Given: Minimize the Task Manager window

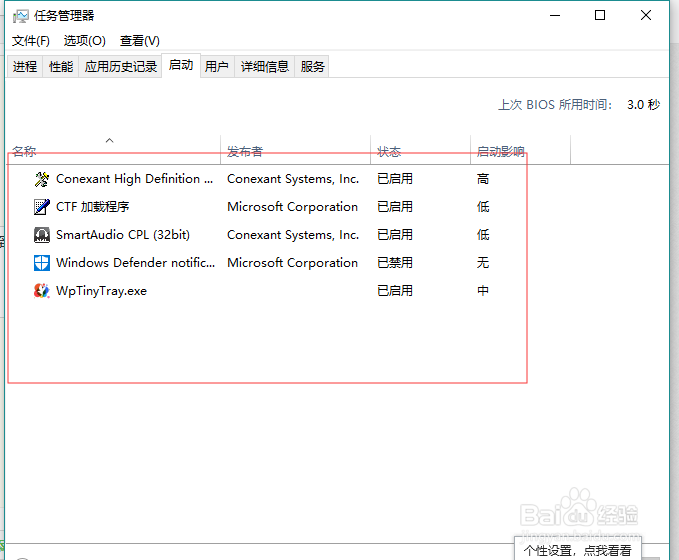Looking at the screenshot, I should (555, 16).
